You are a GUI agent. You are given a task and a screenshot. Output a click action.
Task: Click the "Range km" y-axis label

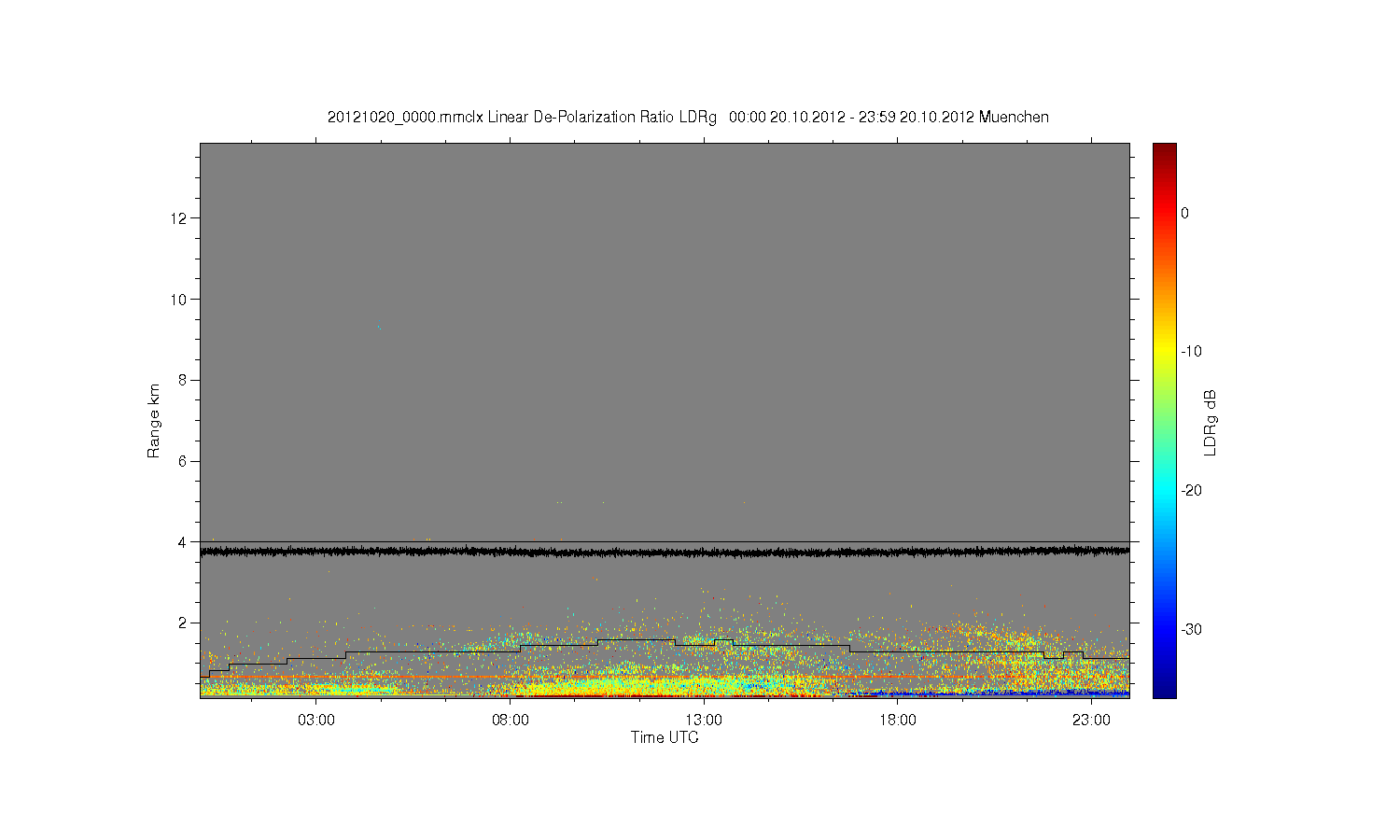pos(154,421)
